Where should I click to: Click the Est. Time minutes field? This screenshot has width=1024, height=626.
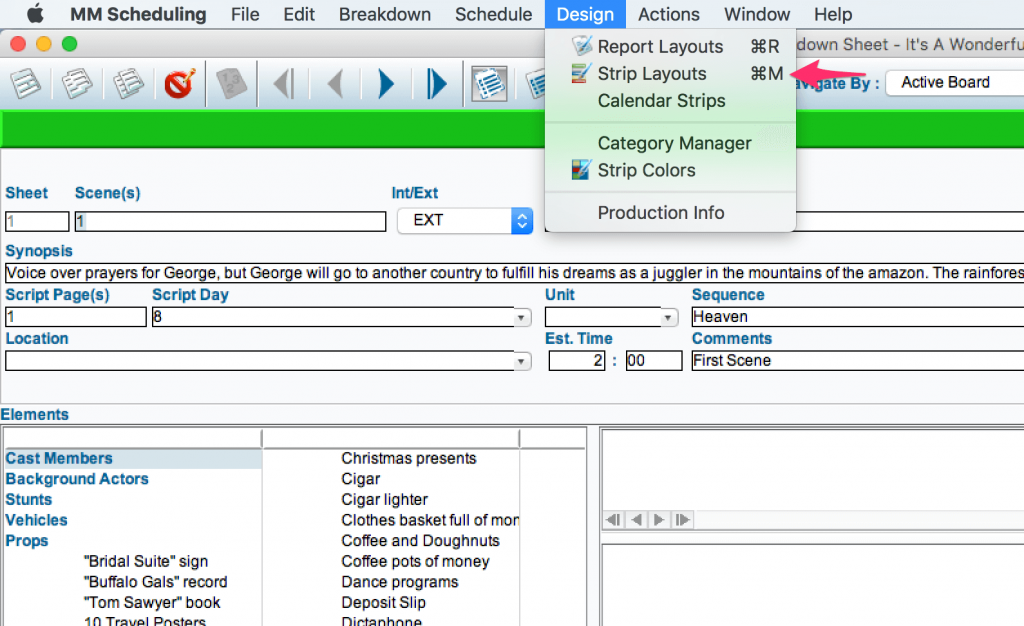tap(654, 360)
